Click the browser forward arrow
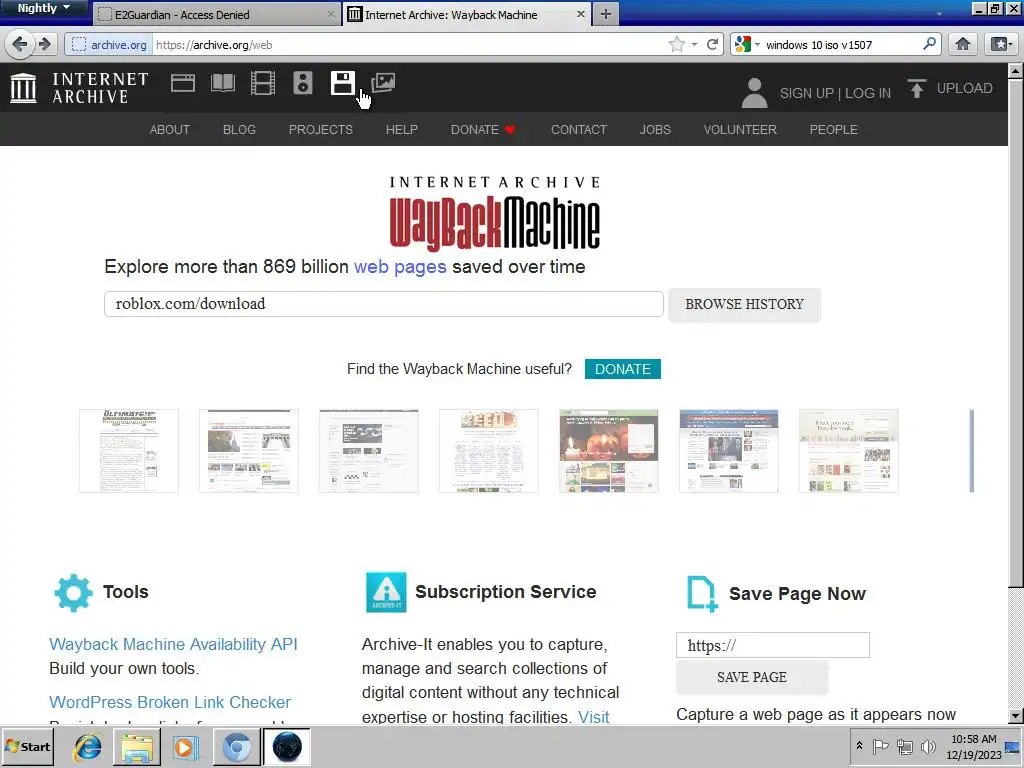The image size is (1024, 768). 44,44
